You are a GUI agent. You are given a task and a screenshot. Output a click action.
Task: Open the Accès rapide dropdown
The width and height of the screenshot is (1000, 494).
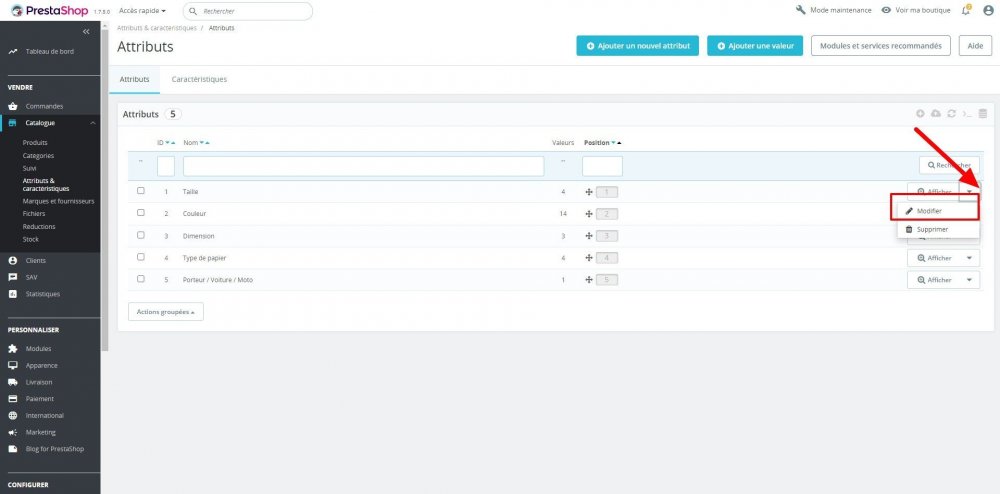coord(142,11)
